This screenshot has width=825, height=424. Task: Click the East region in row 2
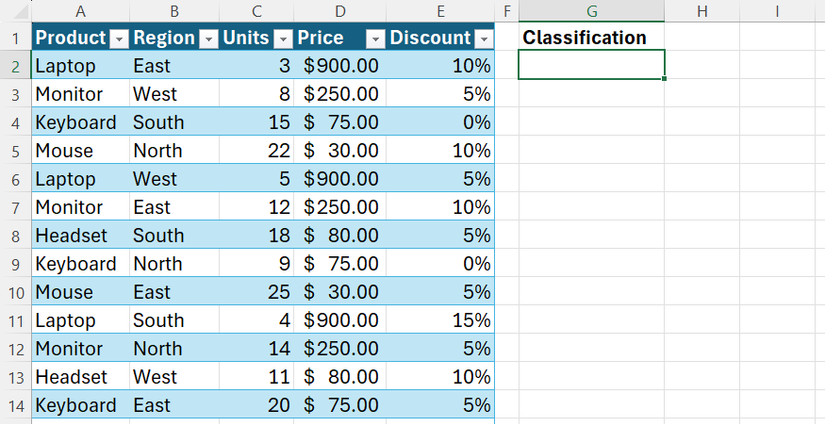coord(174,66)
